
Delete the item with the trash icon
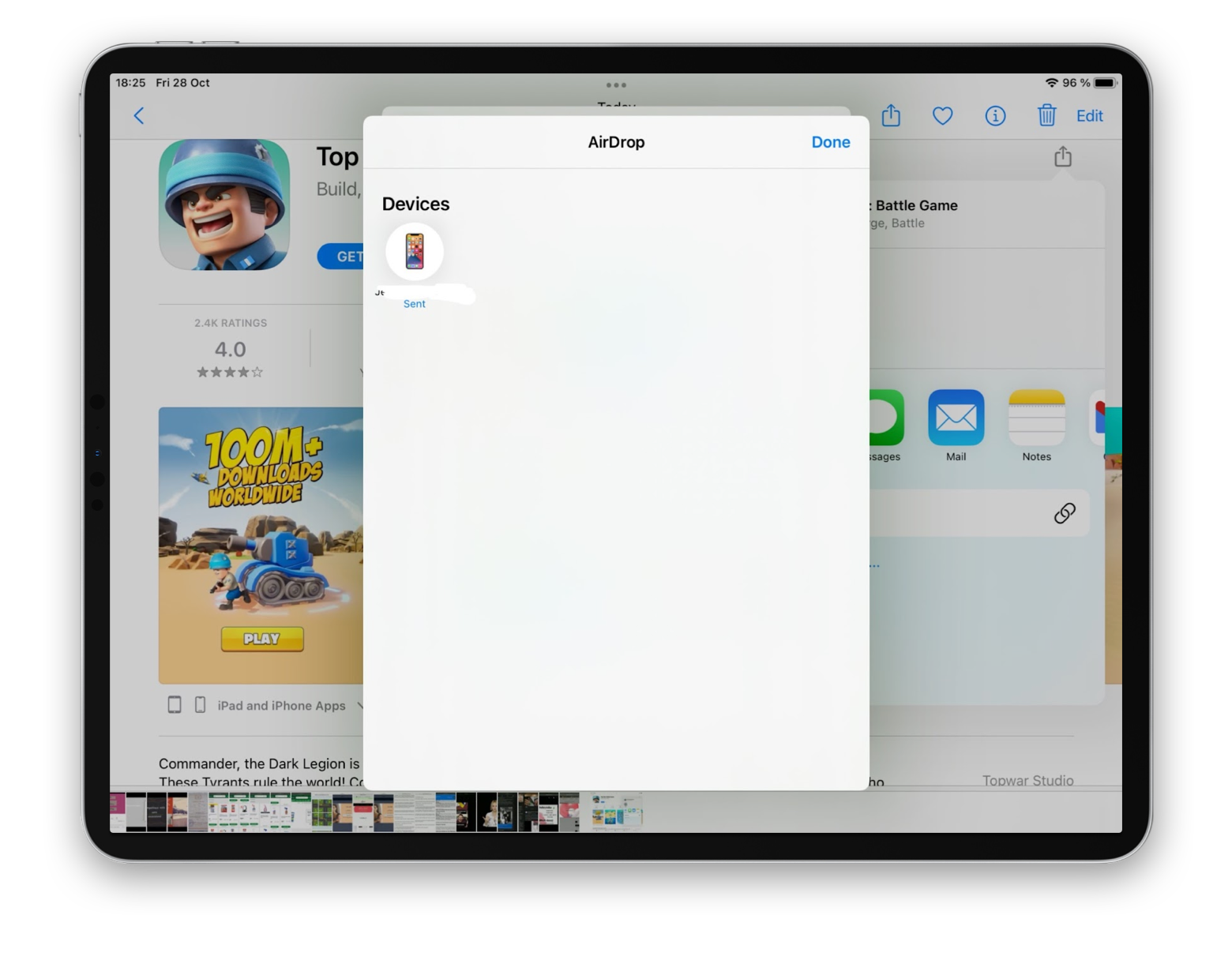tap(1046, 115)
